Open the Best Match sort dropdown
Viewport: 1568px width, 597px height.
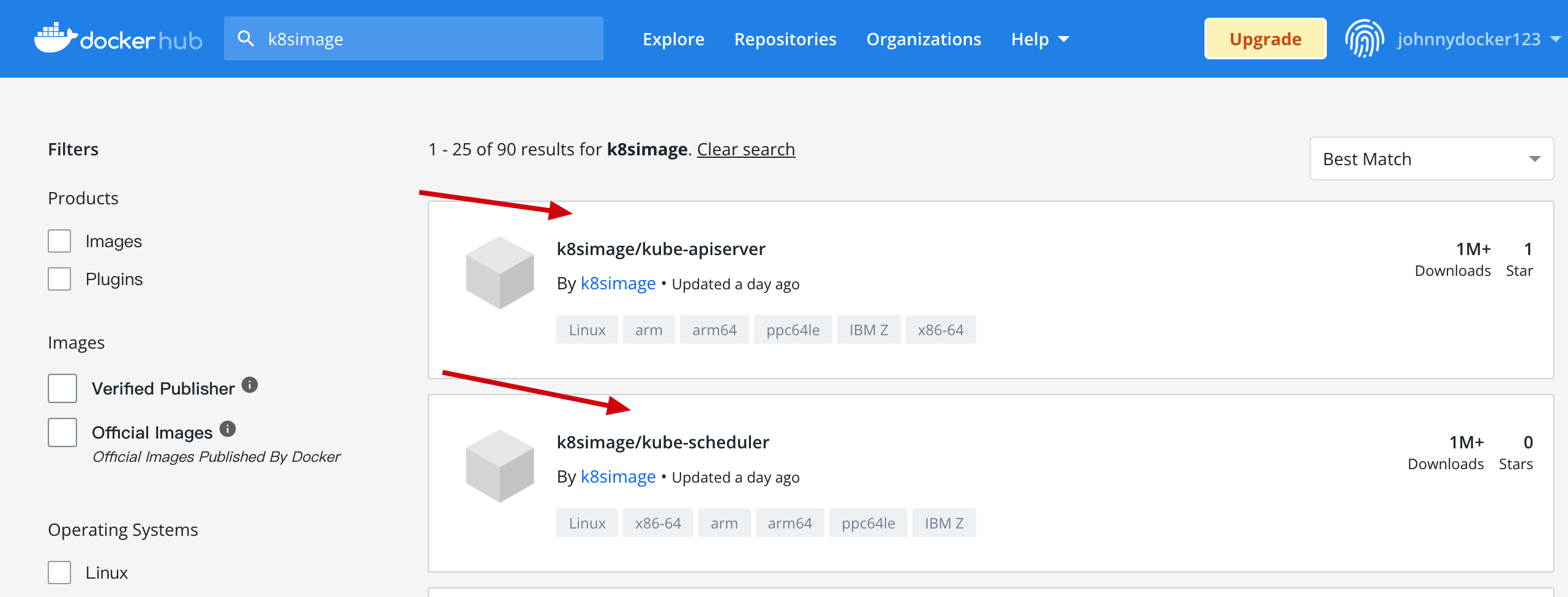tap(1432, 159)
